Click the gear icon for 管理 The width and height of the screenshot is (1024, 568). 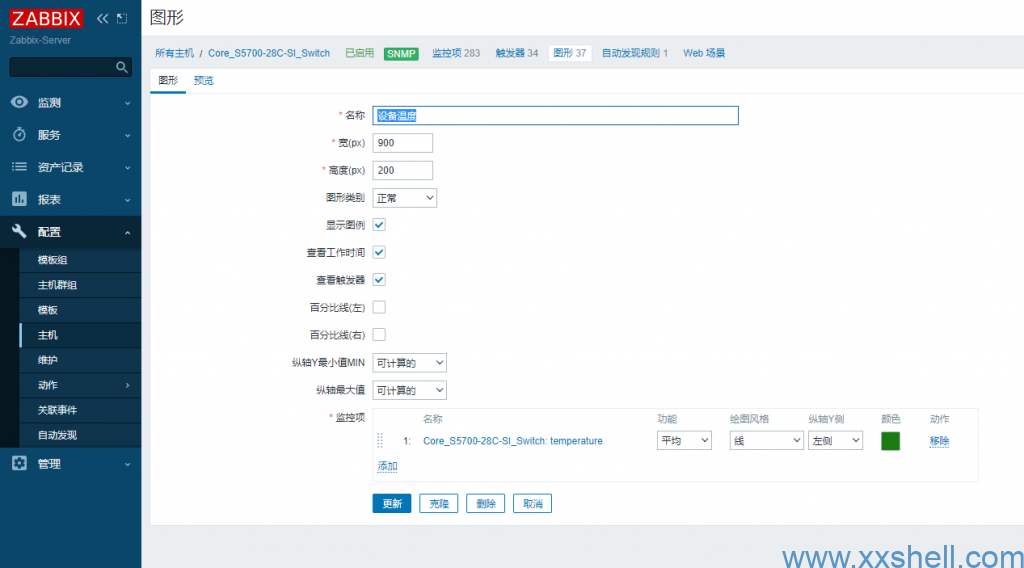[19, 464]
